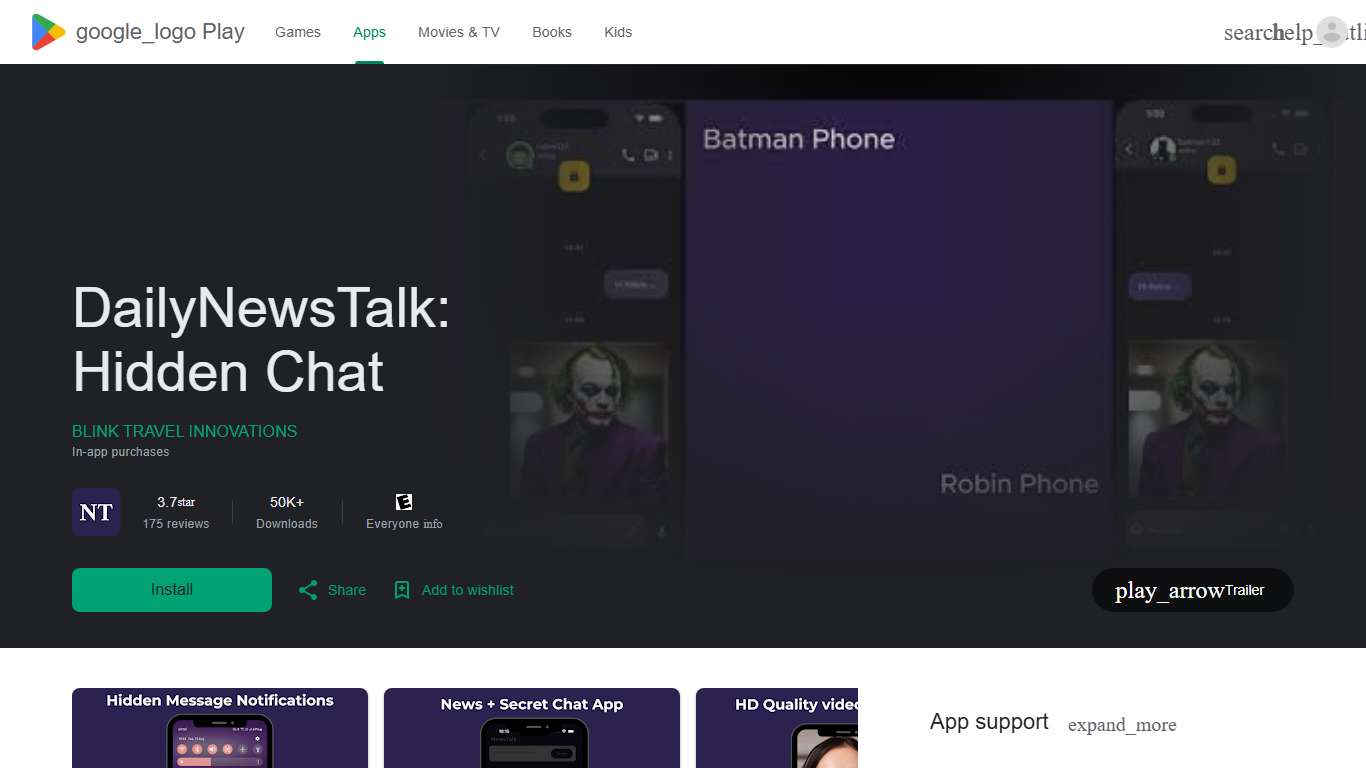Open the Hidden Message Notifications screenshot

[x=220, y=728]
